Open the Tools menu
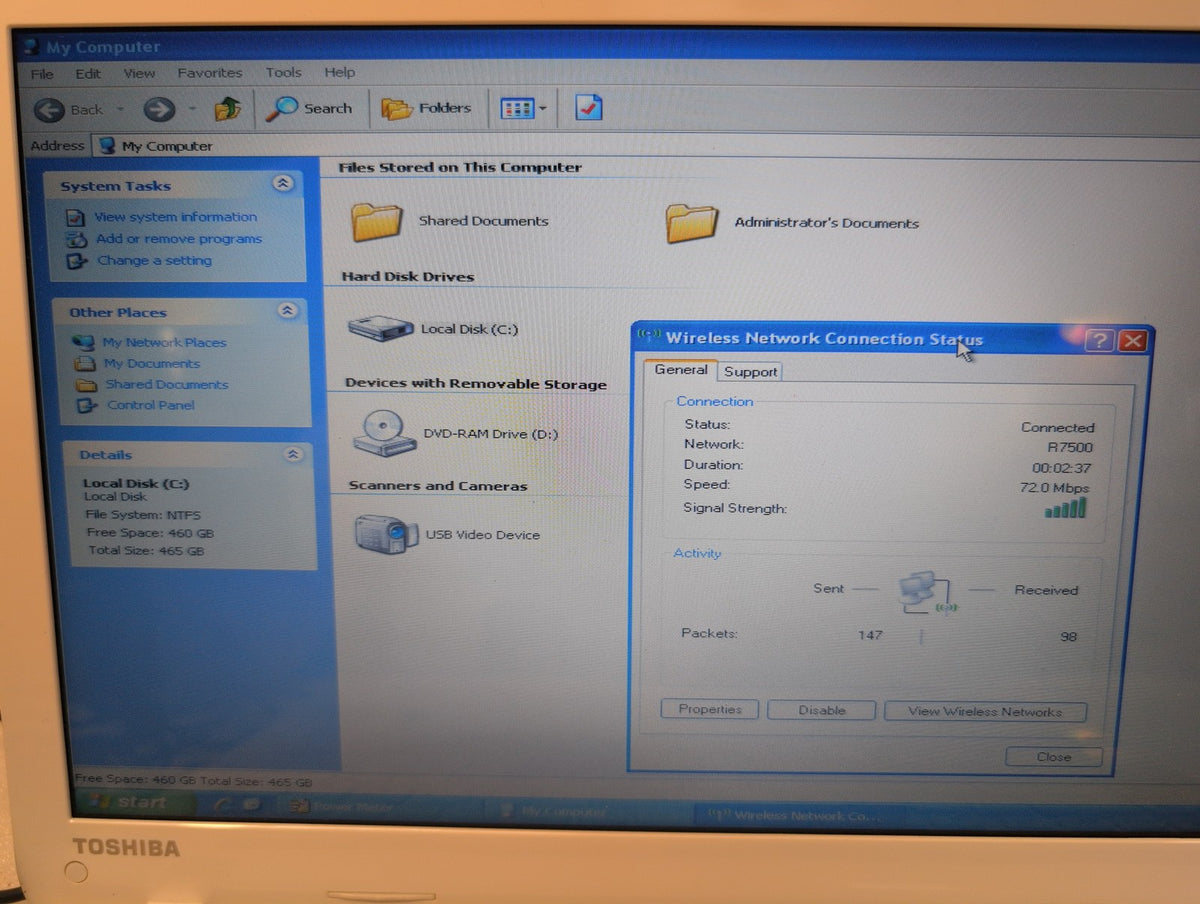The image size is (1200, 904). click(x=283, y=72)
